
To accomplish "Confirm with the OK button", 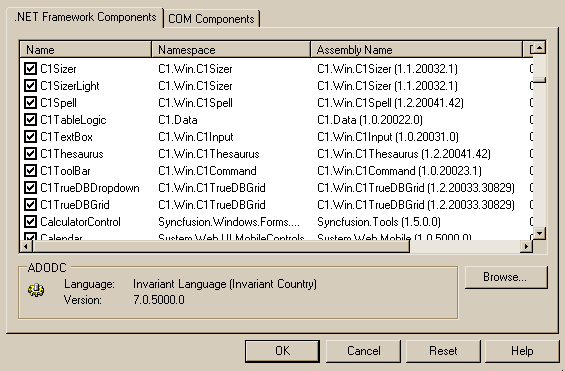I will pos(282,351).
